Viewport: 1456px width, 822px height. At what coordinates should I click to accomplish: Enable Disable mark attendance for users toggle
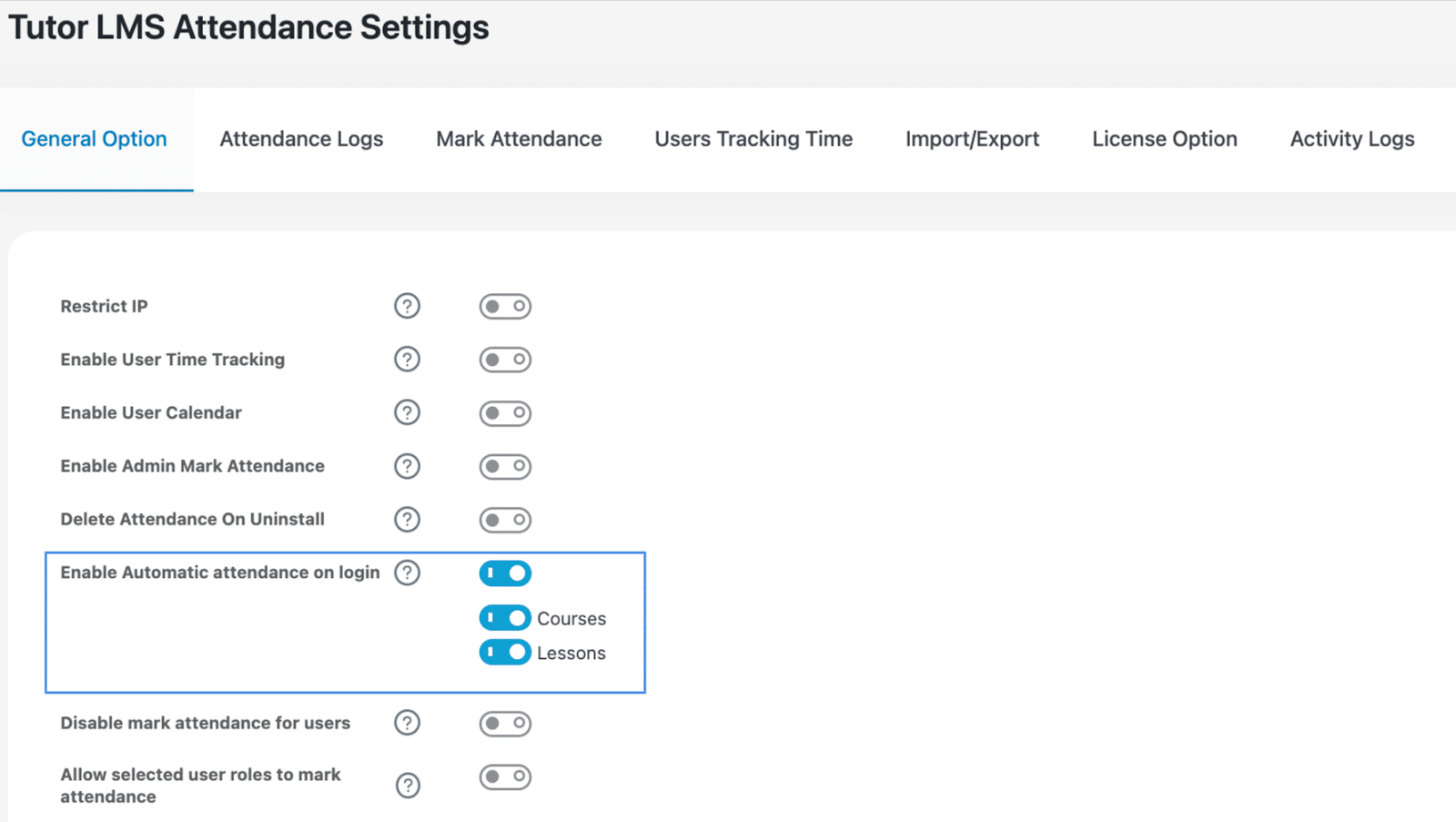(x=505, y=724)
